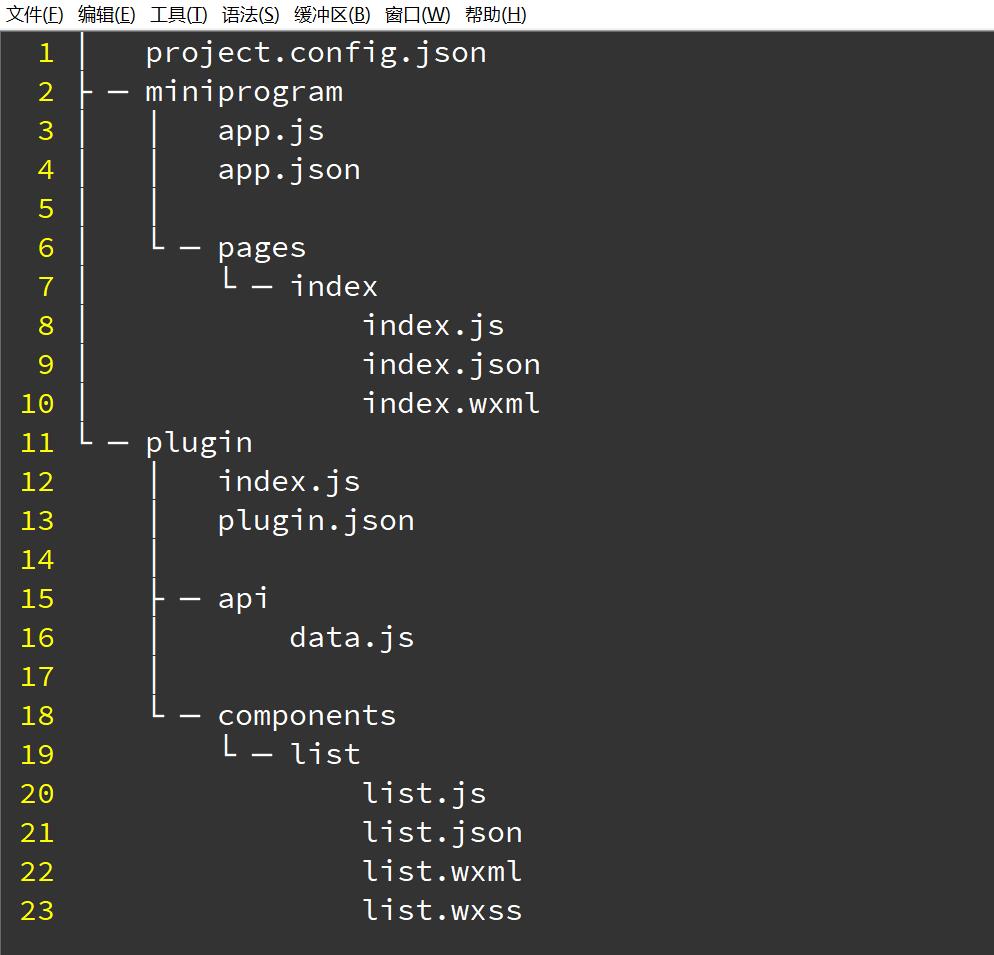Click the app.js text on line 3

click(x=271, y=131)
